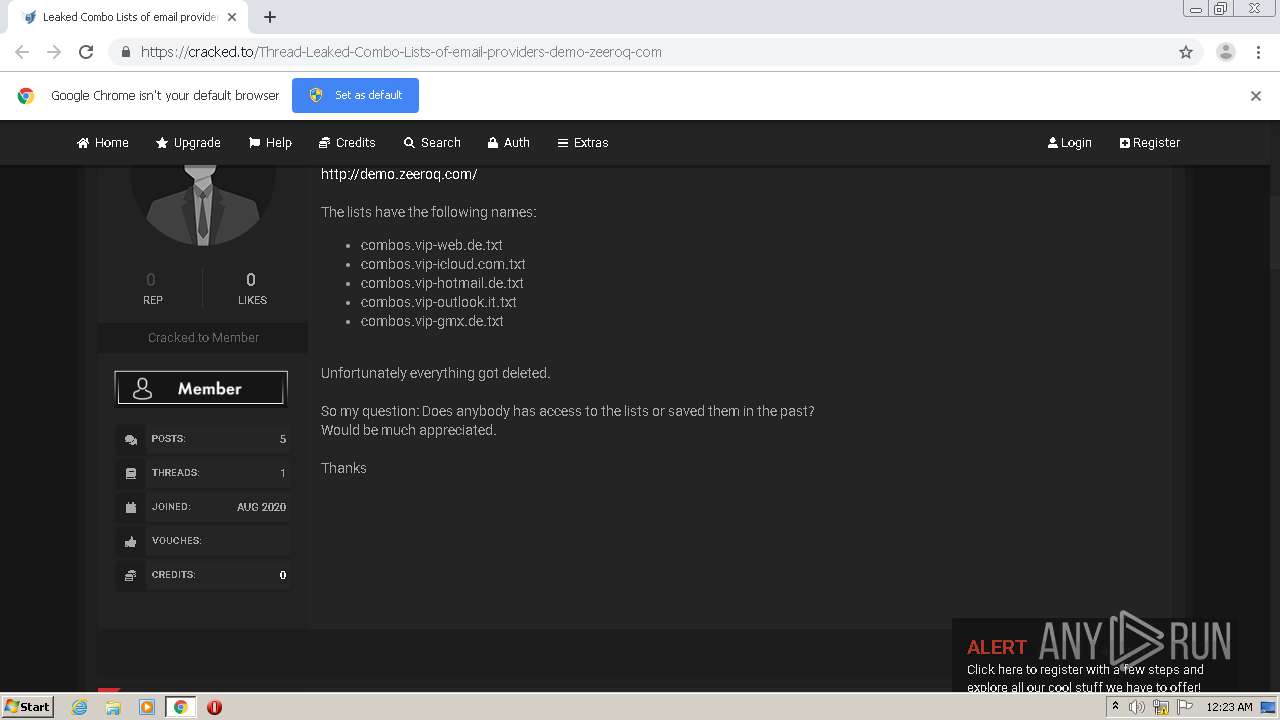Viewport: 1280px width, 720px height.
Task: Click the combos.vip-web.de.txt list item
Action: [x=432, y=245]
